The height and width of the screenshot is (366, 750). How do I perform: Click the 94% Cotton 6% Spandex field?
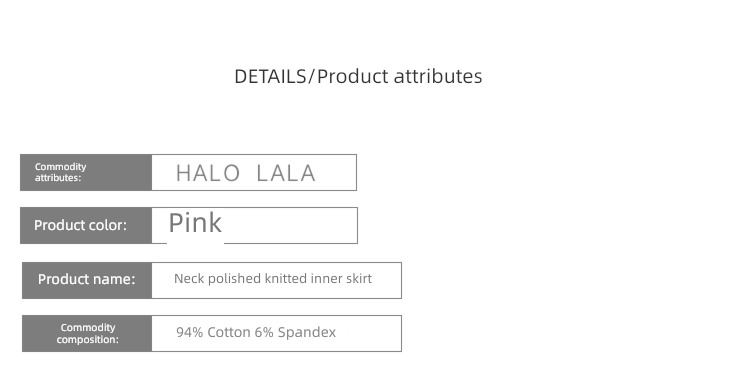(276, 333)
